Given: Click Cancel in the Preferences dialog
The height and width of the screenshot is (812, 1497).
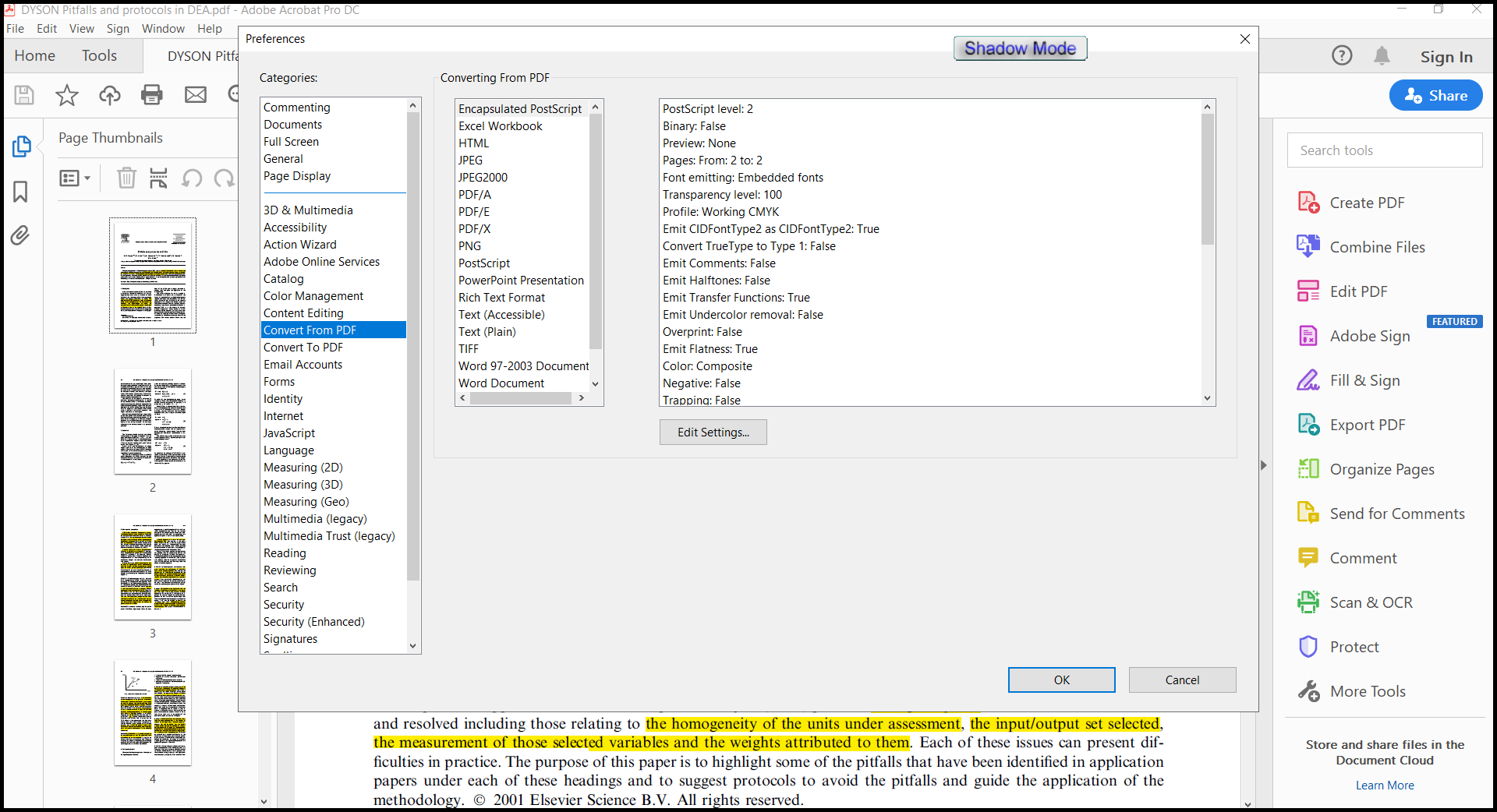Looking at the screenshot, I should click(x=1182, y=680).
